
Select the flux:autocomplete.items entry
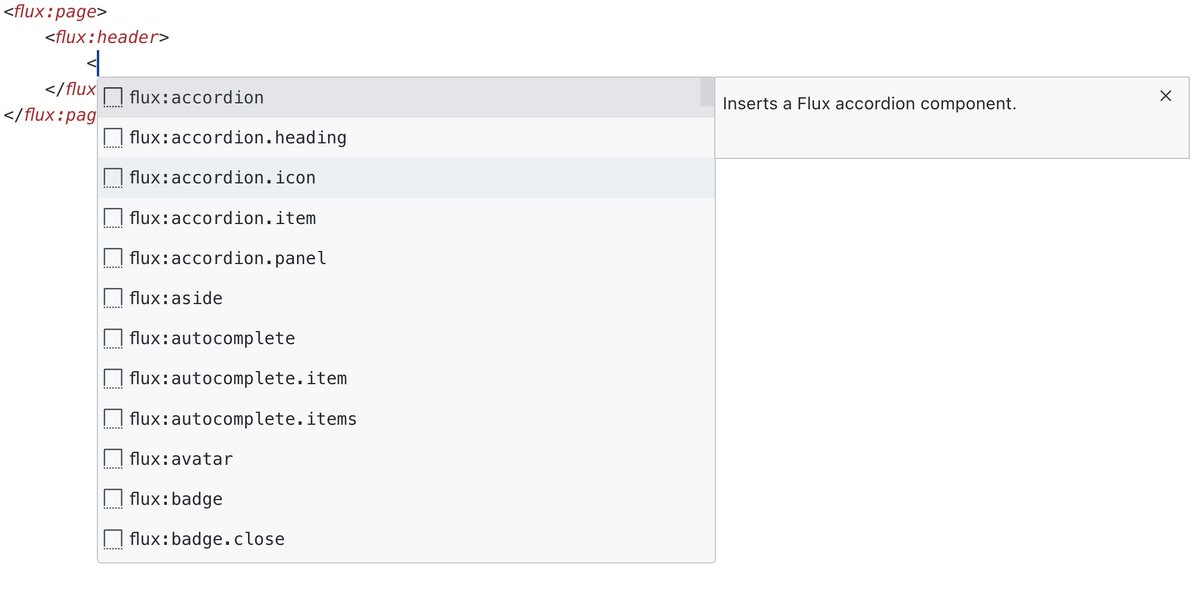pyautogui.click(x=406, y=418)
